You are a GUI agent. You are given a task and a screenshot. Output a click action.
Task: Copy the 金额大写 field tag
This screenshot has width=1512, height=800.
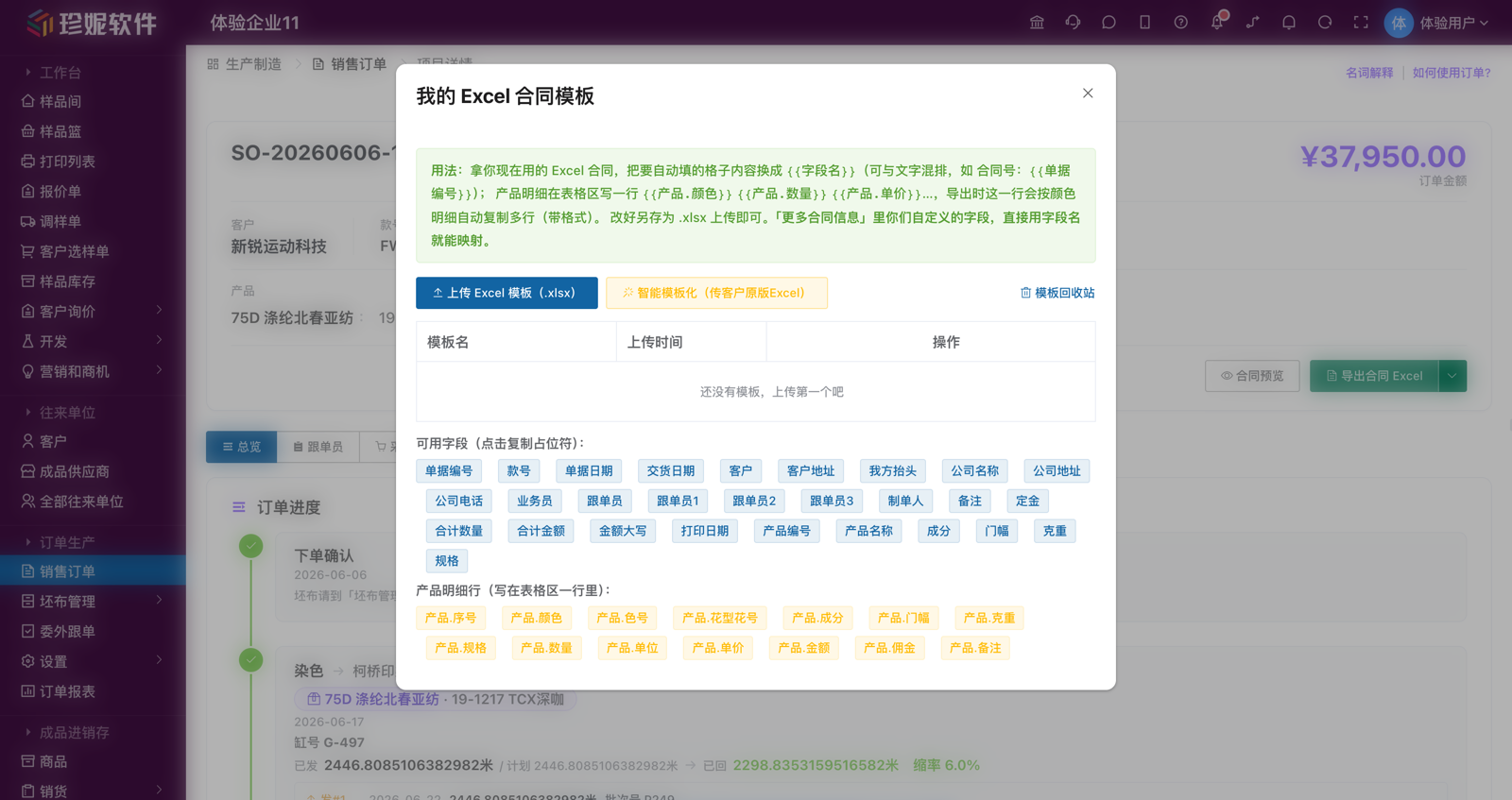tap(623, 532)
